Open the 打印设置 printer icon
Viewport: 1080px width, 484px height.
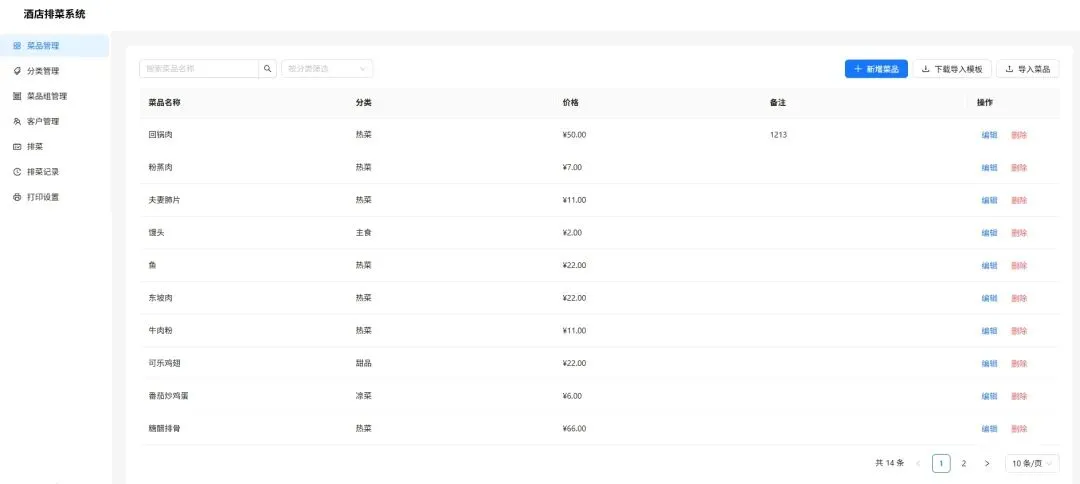[x=17, y=197]
